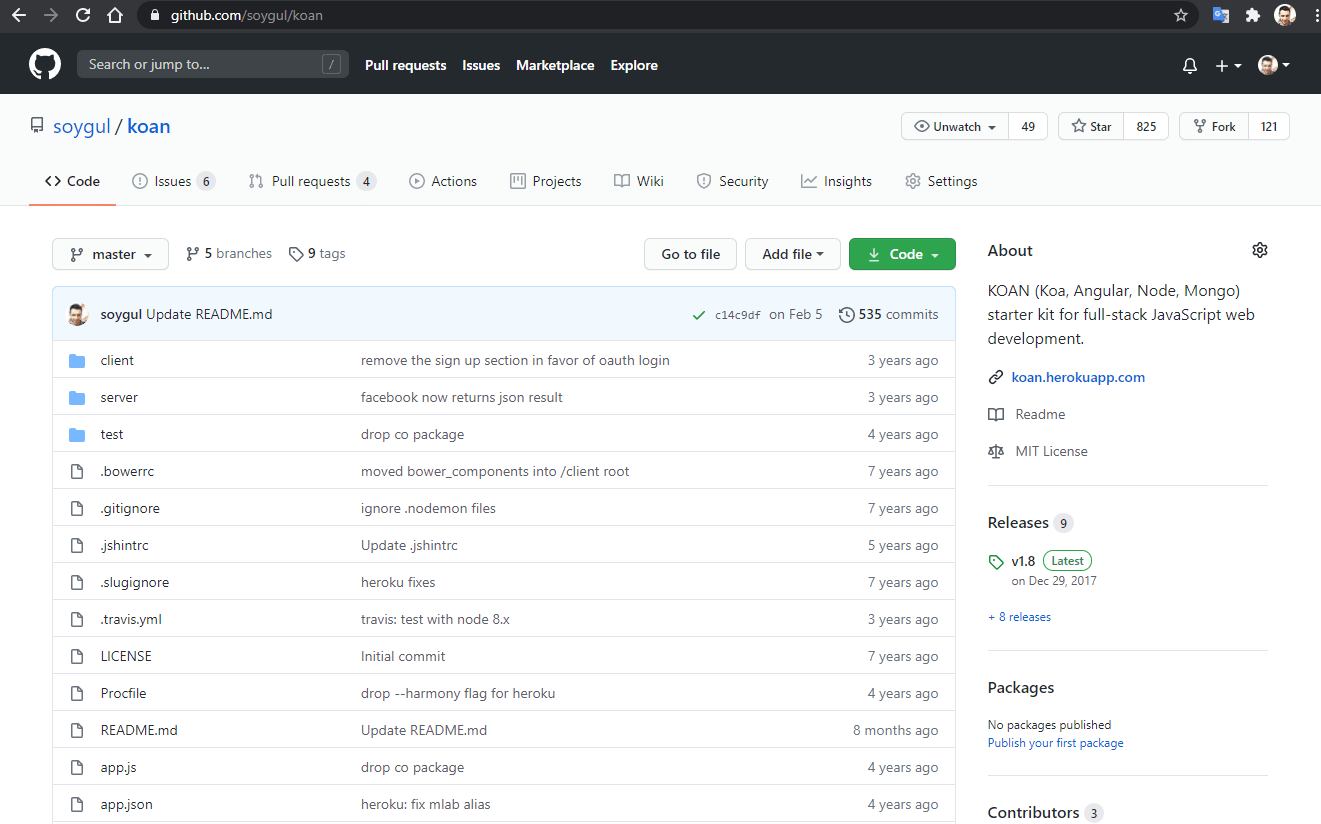
Task: Click file icon beside LICENSE
Action: 77,656
